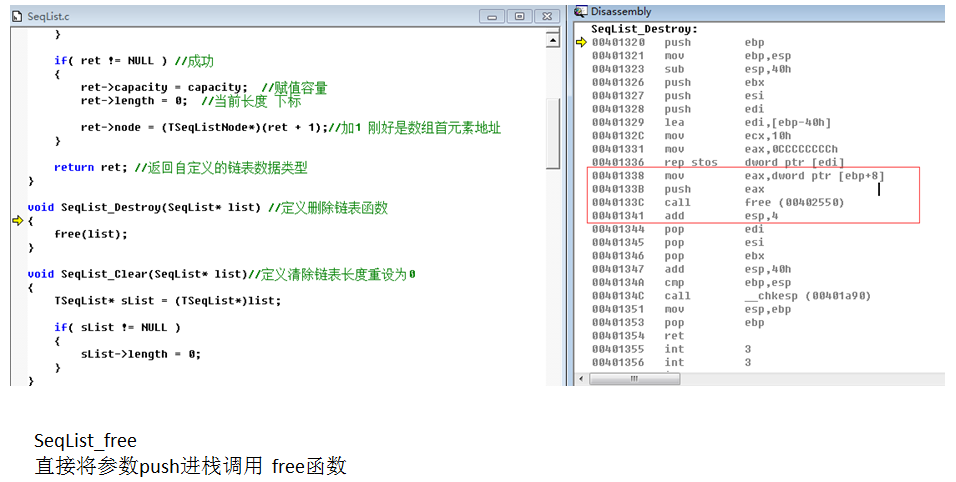
Task: Click disassembly row 00401347 add esp,40h
Action: coord(691,270)
